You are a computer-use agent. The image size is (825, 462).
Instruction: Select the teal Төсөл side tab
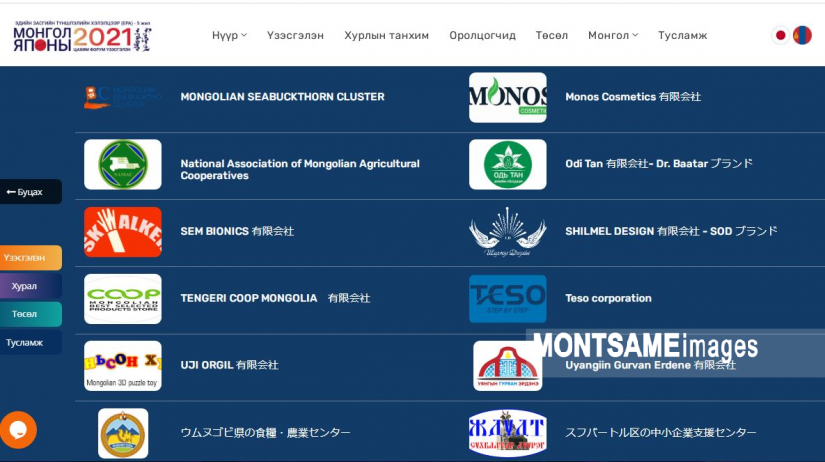point(31,314)
